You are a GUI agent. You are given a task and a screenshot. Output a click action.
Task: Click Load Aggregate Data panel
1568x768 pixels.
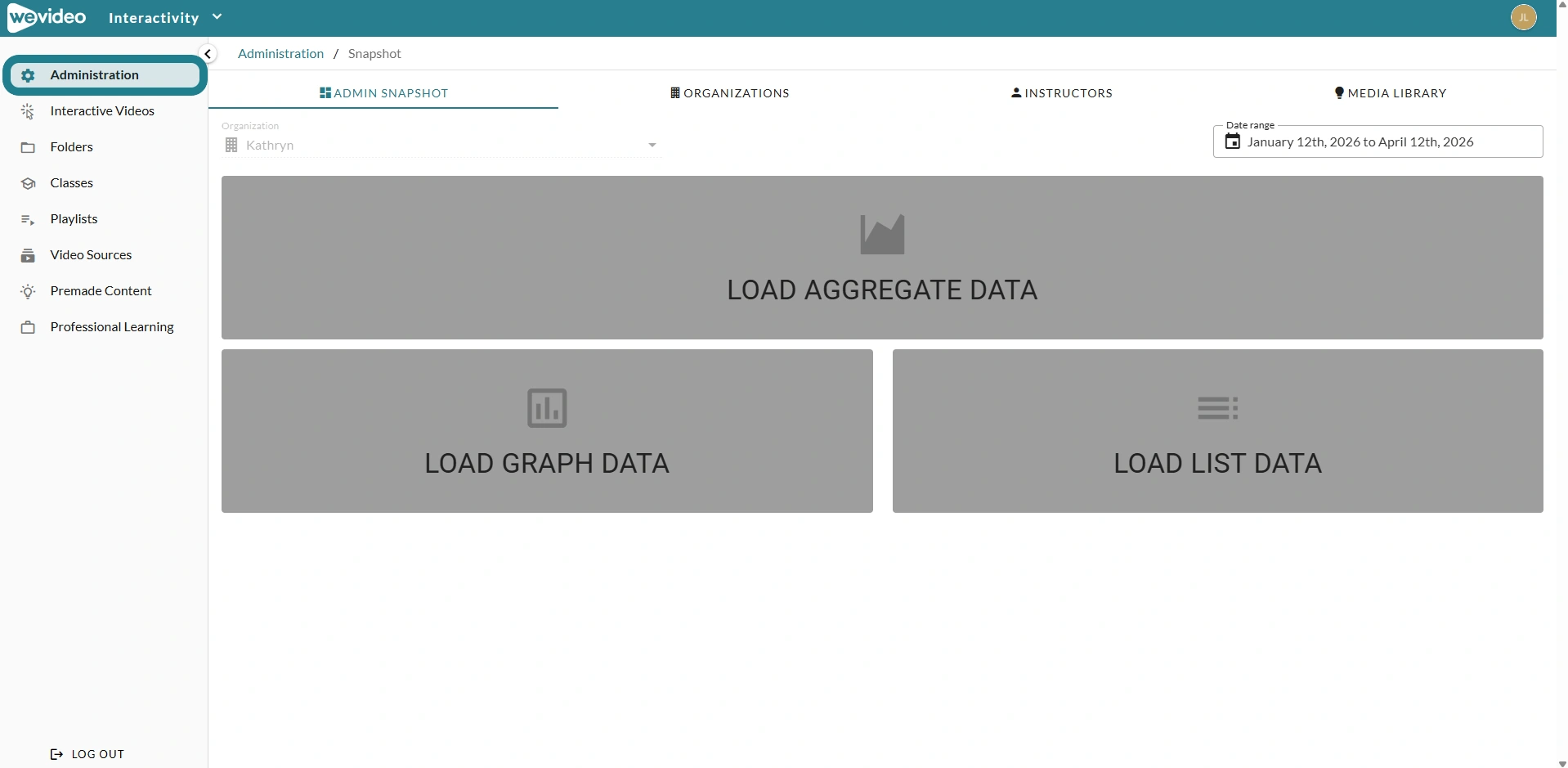[x=882, y=258]
